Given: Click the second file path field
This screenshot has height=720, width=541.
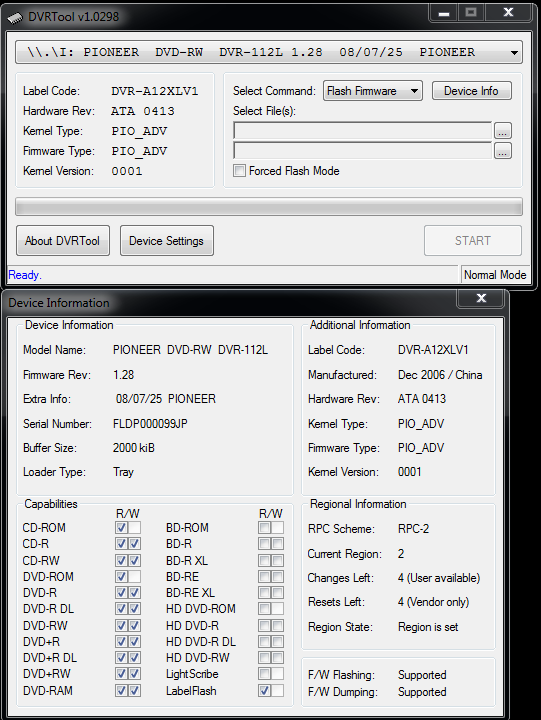Looking at the screenshot, I should click(362, 151).
